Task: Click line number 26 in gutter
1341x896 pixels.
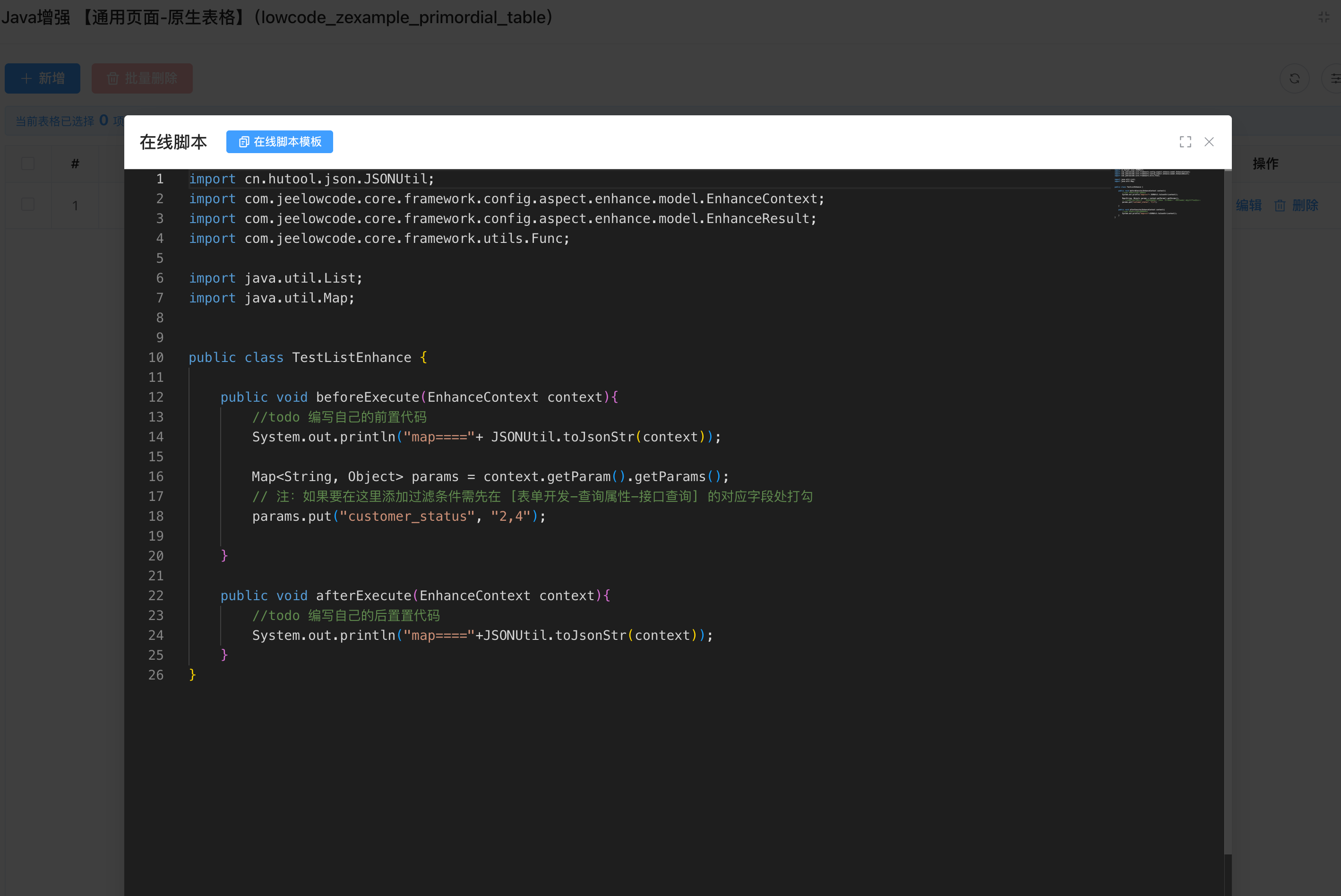Action: click(x=156, y=675)
